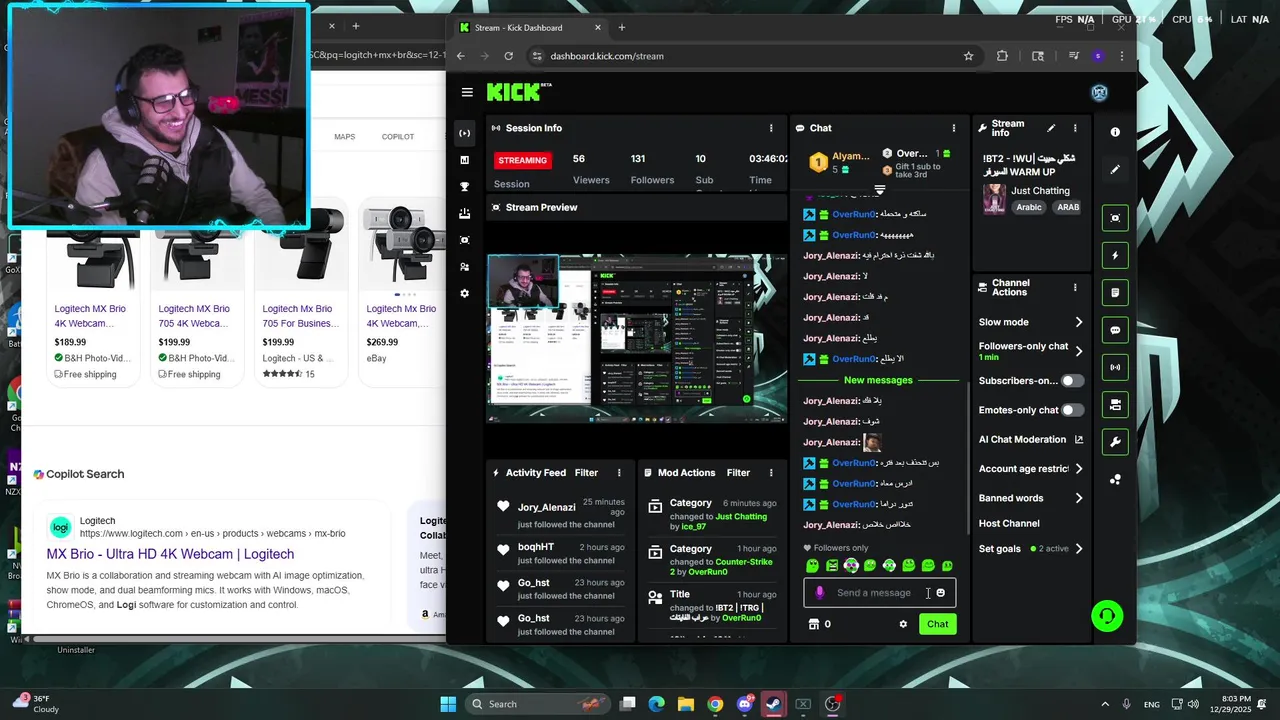
Task: Switch to Stream - Kick Dashboard browser tab
Action: coord(528,27)
